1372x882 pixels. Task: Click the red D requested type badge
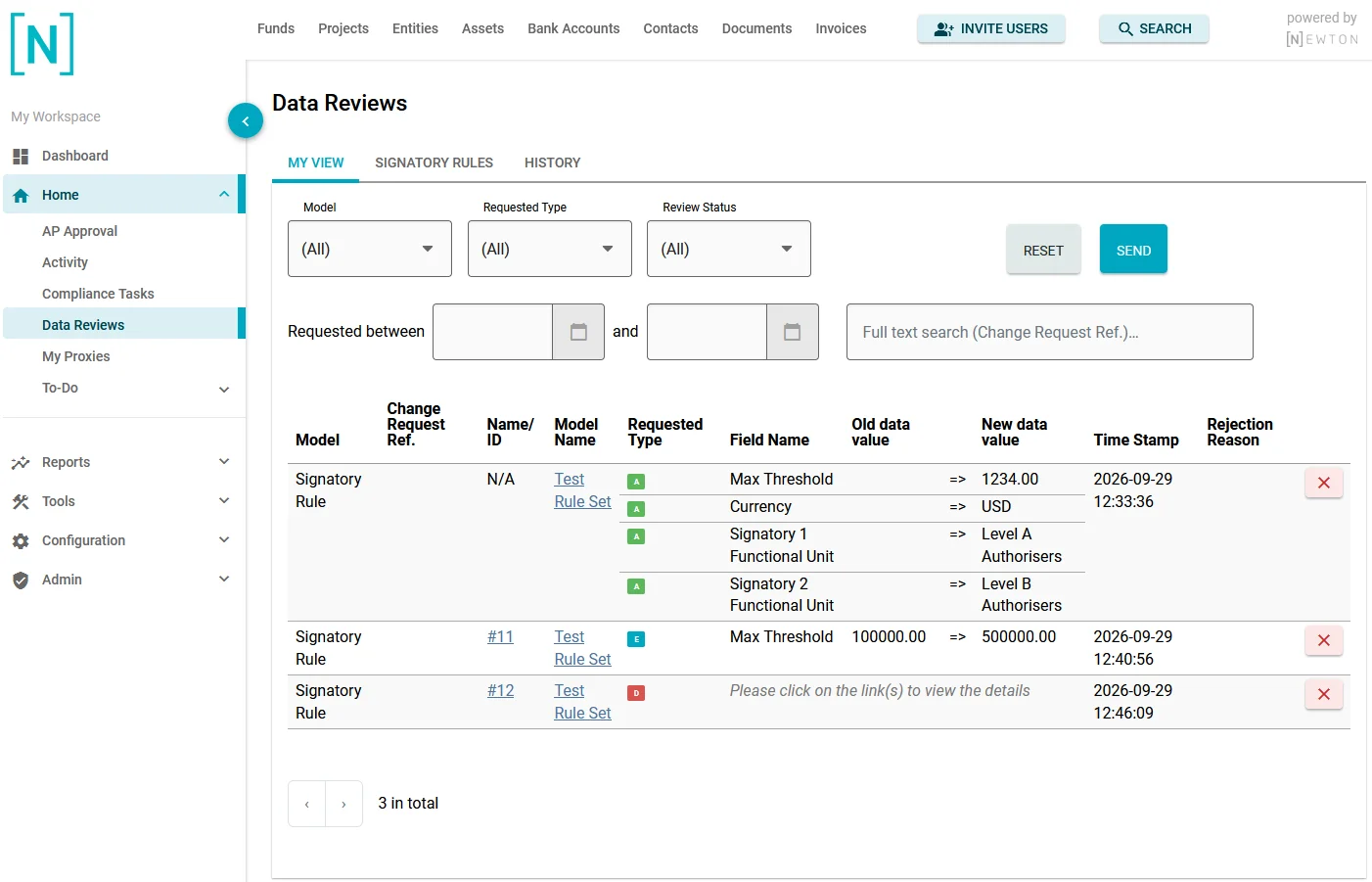(636, 693)
